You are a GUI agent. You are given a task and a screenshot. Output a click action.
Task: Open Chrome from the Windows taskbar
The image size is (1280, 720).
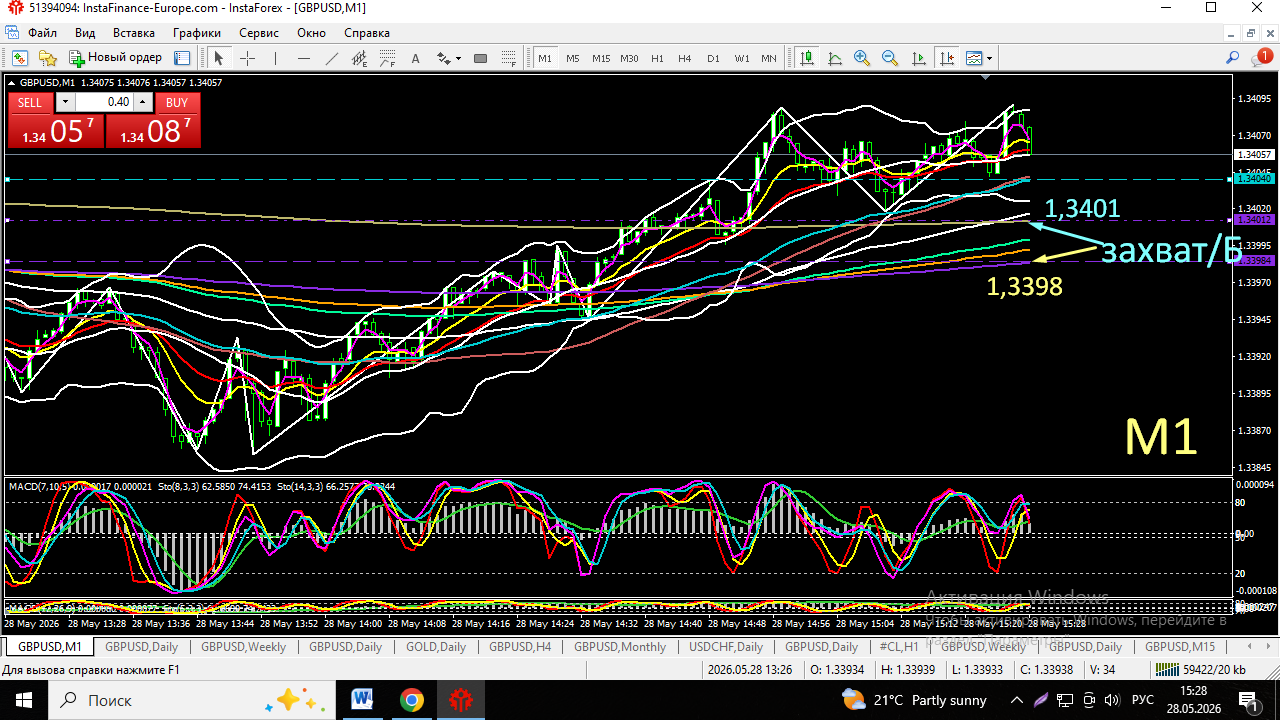(x=412, y=699)
